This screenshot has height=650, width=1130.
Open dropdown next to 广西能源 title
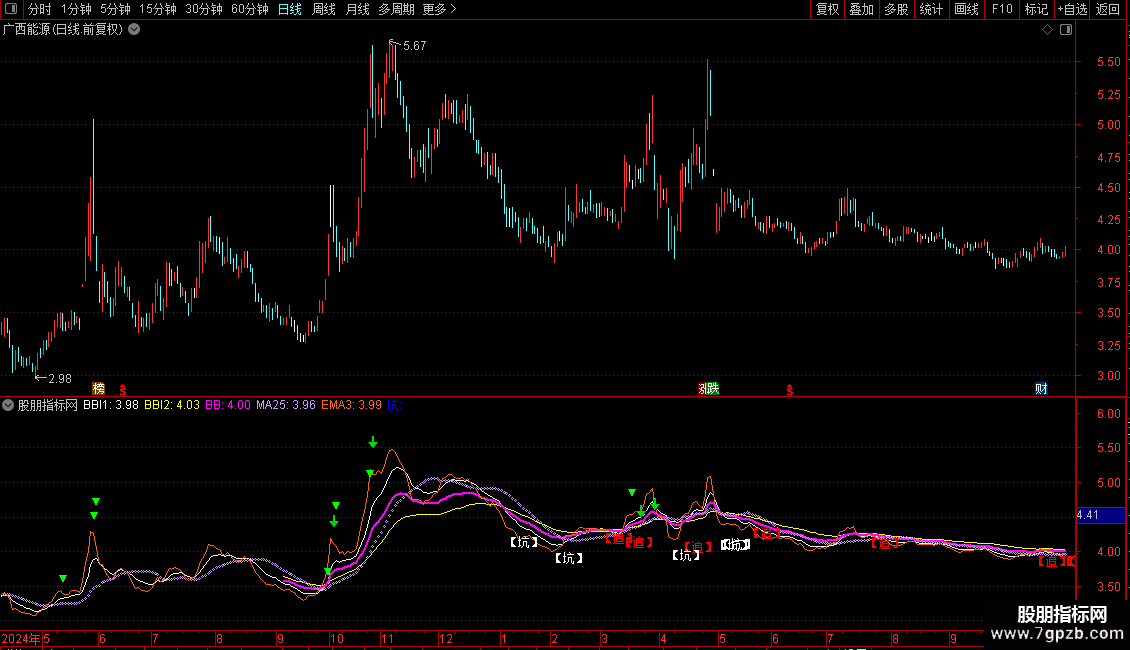(134, 30)
